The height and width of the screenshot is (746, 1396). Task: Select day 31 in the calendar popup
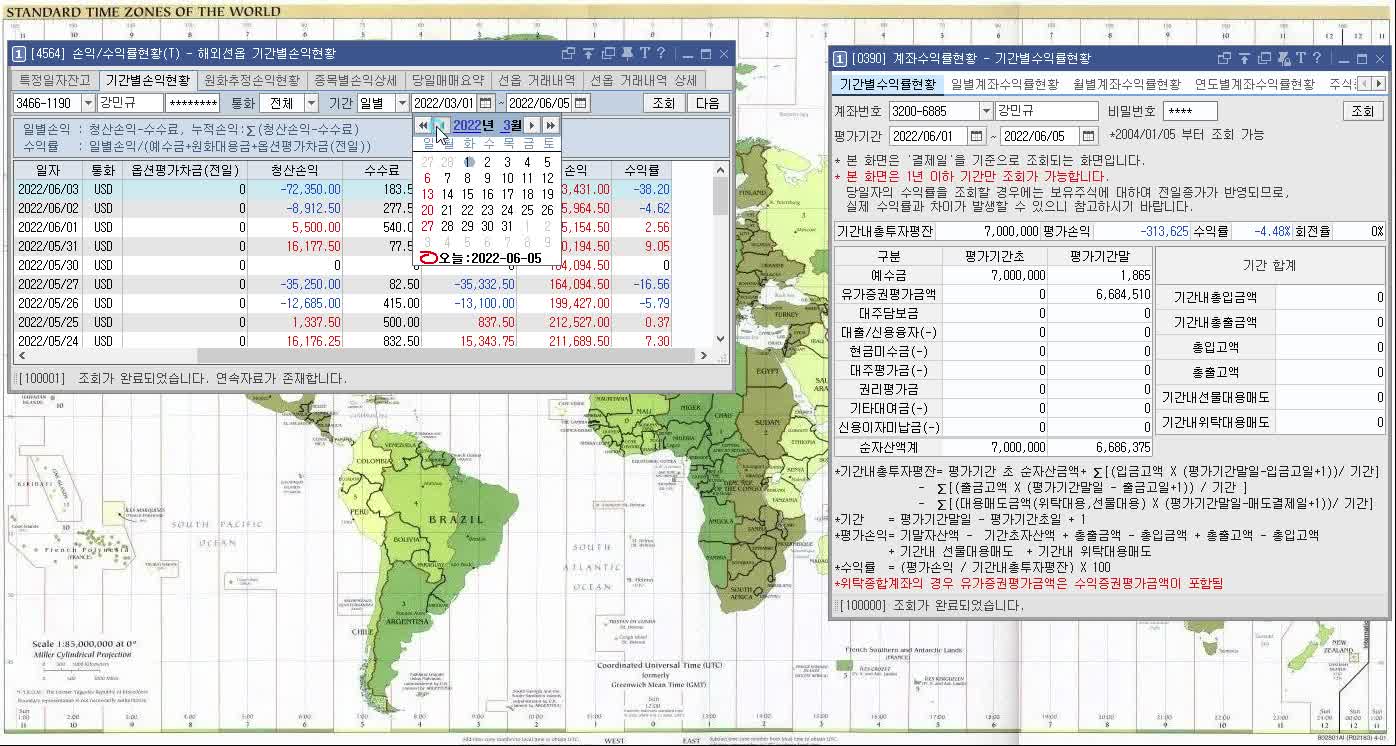click(507, 226)
